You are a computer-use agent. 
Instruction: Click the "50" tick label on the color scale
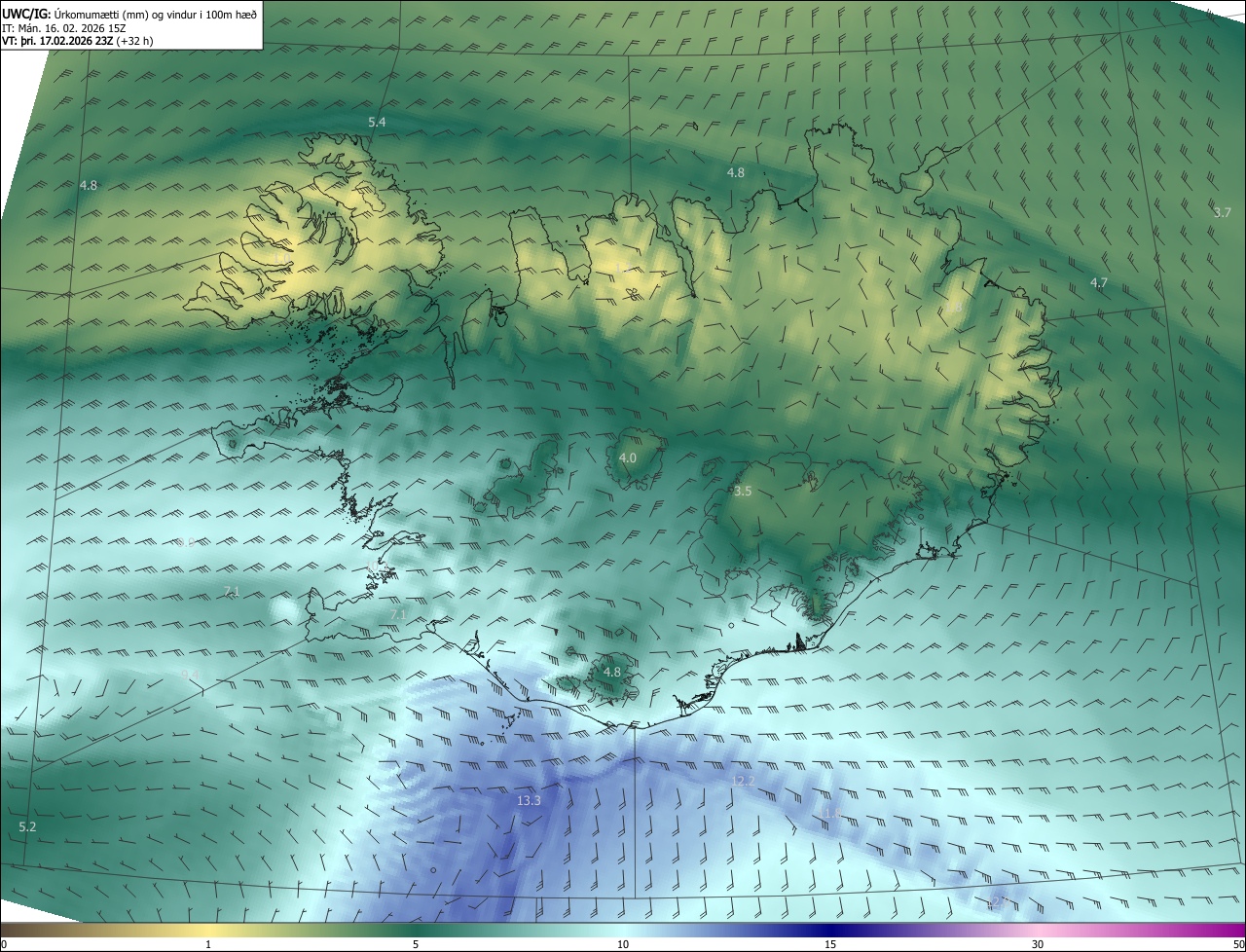tap(1238, 944)
